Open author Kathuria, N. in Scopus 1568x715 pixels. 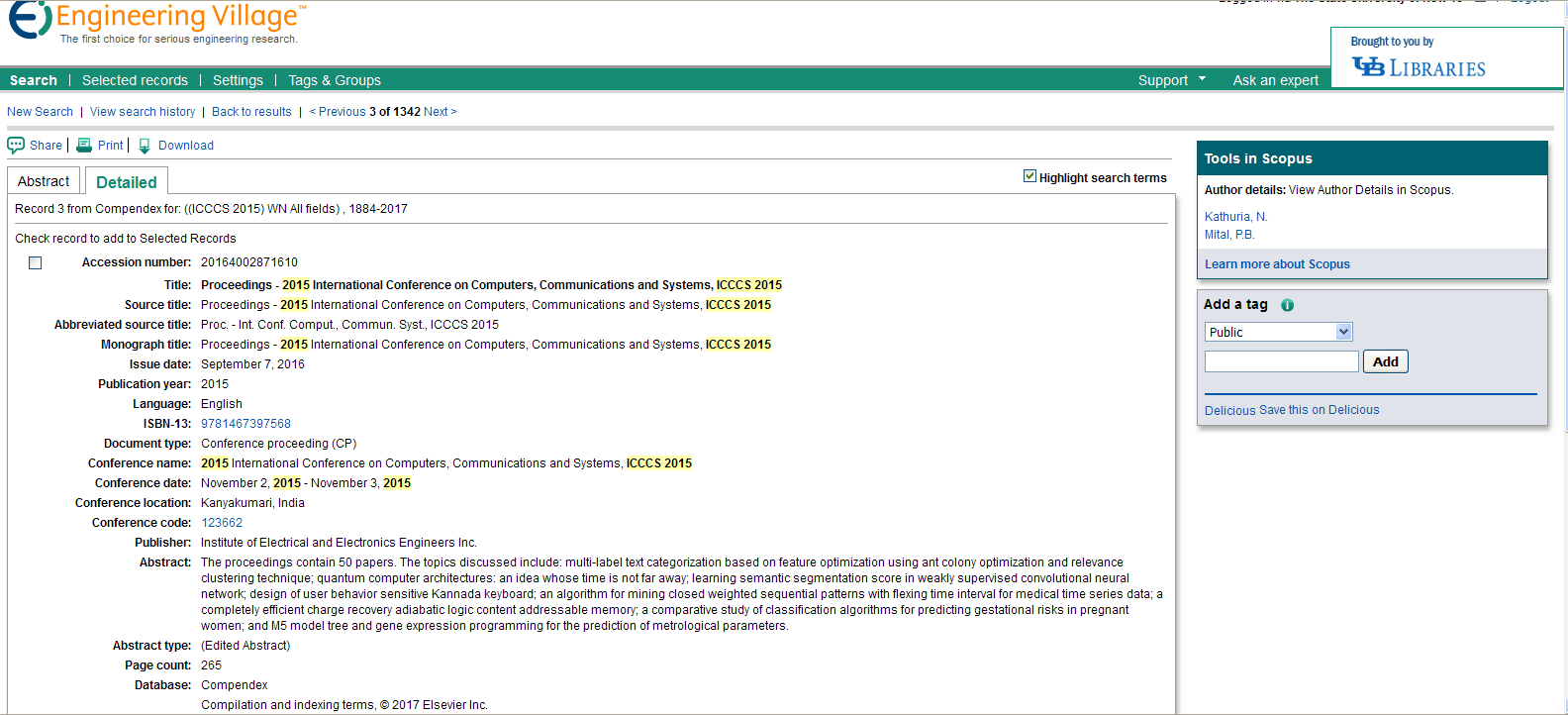coord(1235,217)
